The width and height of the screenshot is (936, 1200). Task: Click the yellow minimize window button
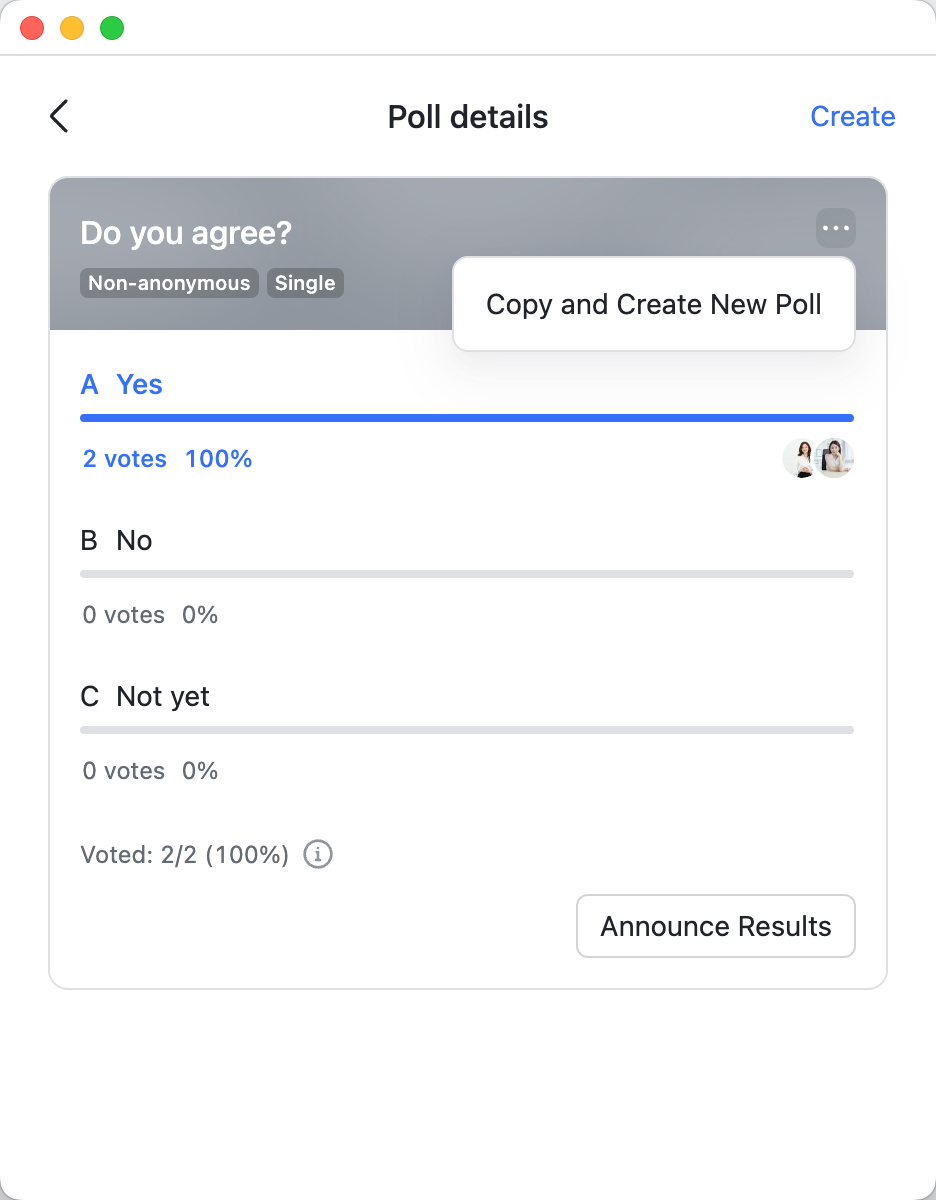coord(72,28)
